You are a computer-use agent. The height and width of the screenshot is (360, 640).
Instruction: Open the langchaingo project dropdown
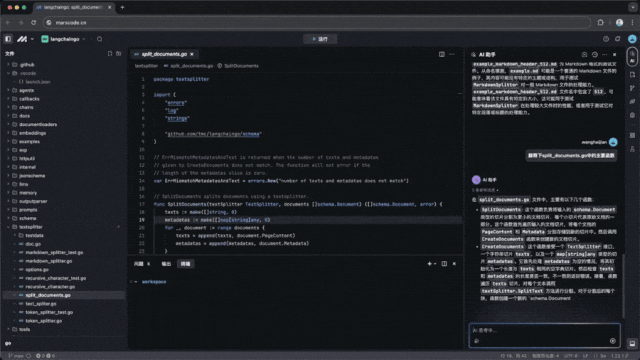64,39
